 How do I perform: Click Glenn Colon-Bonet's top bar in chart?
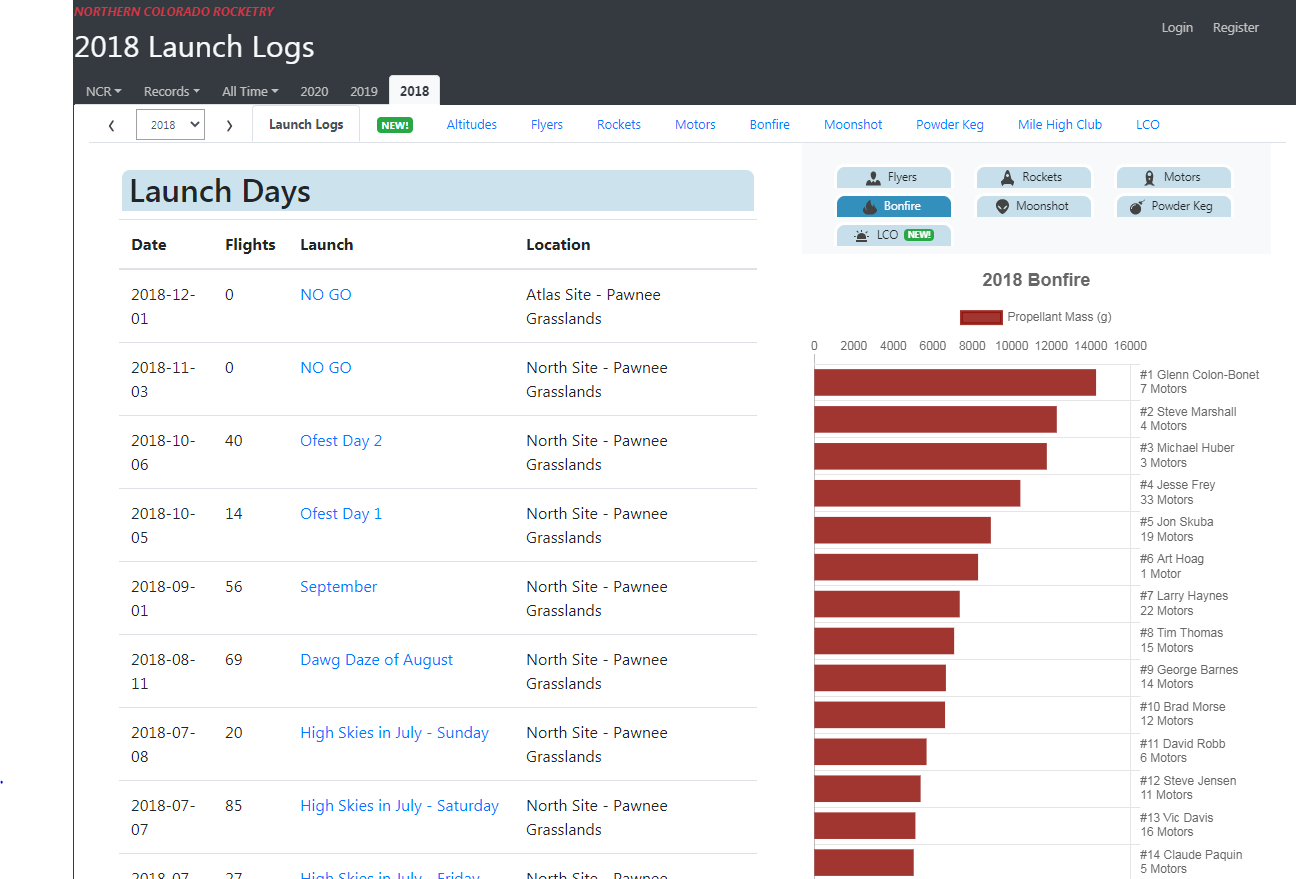tap(954, 382)
